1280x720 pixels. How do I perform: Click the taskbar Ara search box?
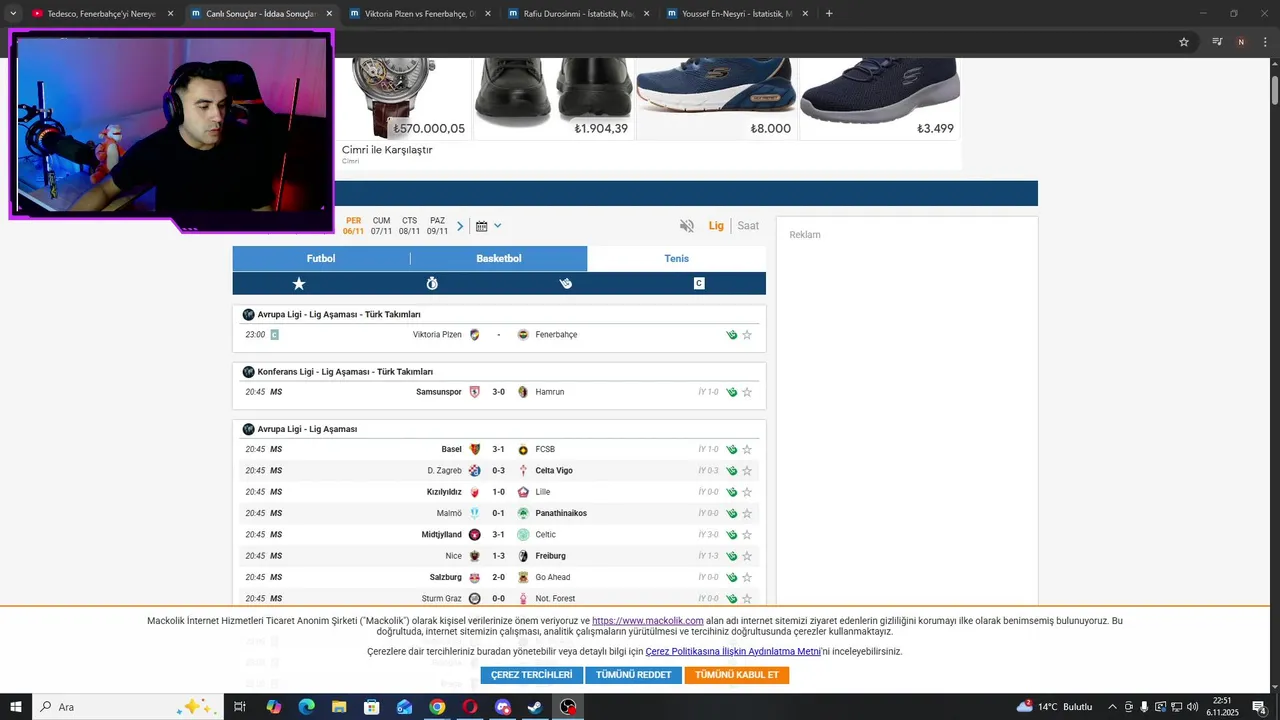(128, 707)
